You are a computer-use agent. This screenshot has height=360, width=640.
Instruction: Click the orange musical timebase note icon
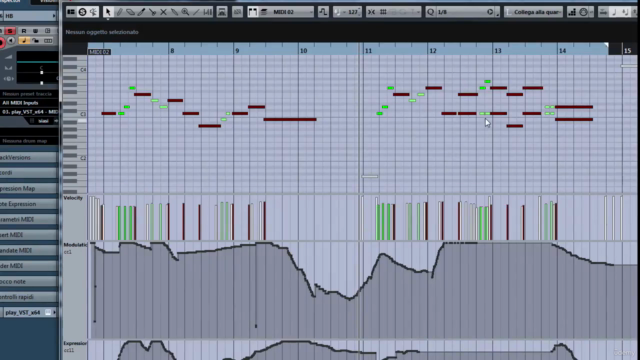24,41
